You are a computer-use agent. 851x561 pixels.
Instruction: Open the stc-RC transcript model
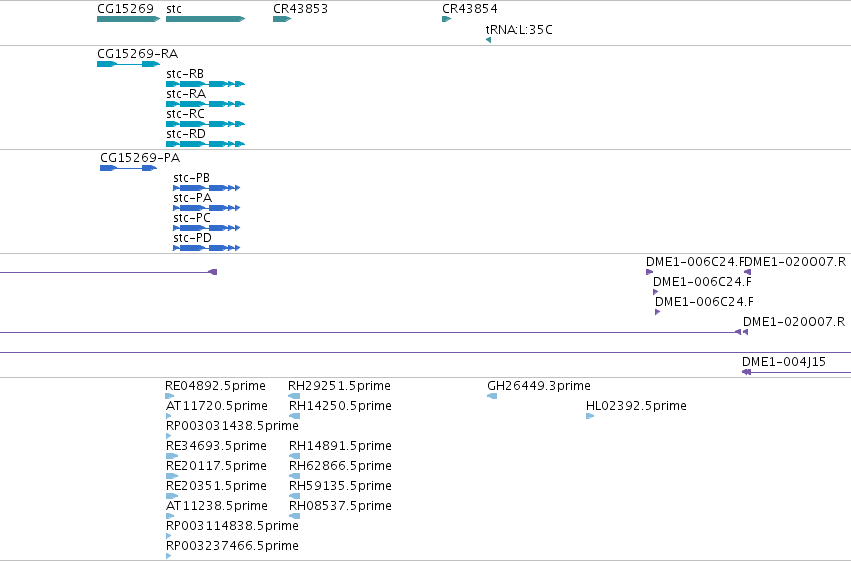(x=206, y=124)
